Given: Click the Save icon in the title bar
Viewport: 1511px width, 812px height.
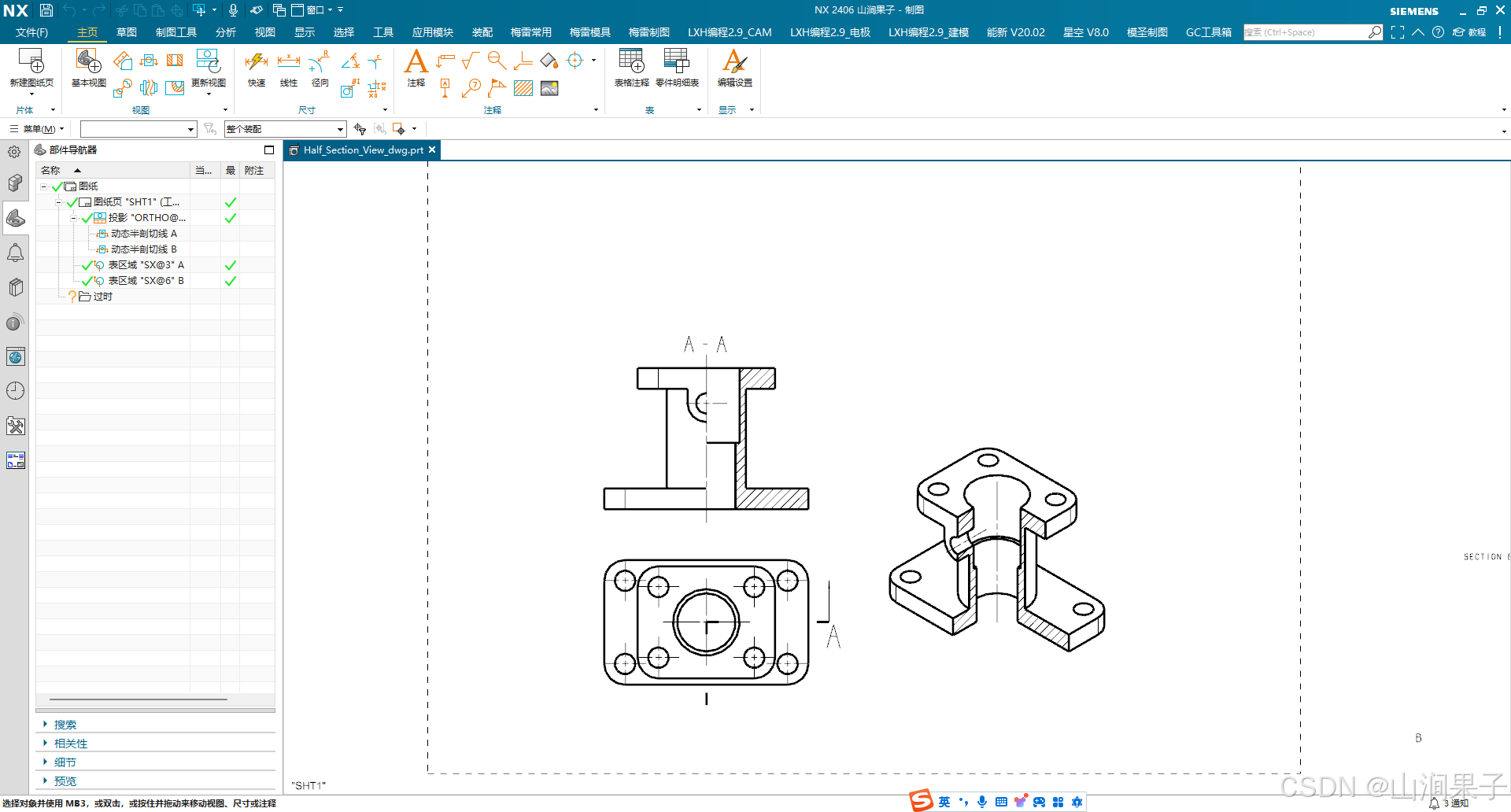Looking at the screenshot, I should click(46, 10).
